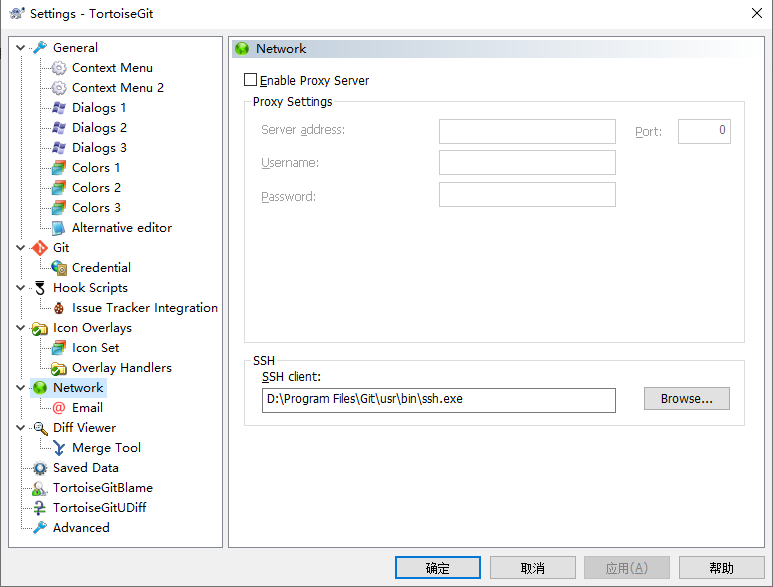Click the Icon Set icon
773x587 pixels.
pos(59,347)
